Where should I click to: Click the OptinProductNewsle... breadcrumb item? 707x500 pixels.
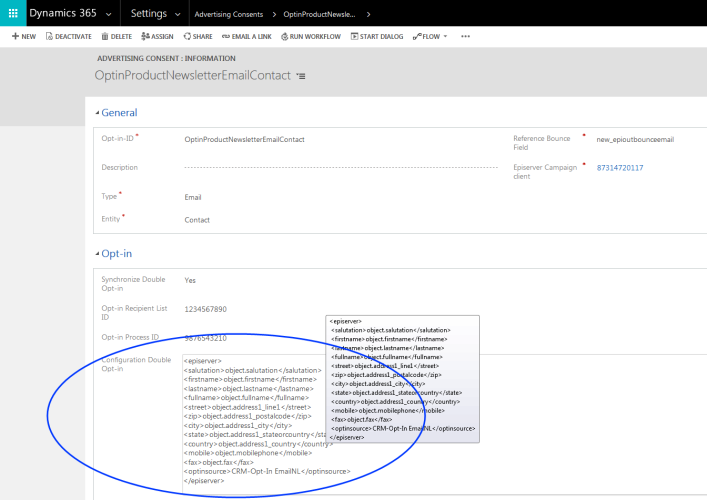pyautogui.click(x=321, y=14)
